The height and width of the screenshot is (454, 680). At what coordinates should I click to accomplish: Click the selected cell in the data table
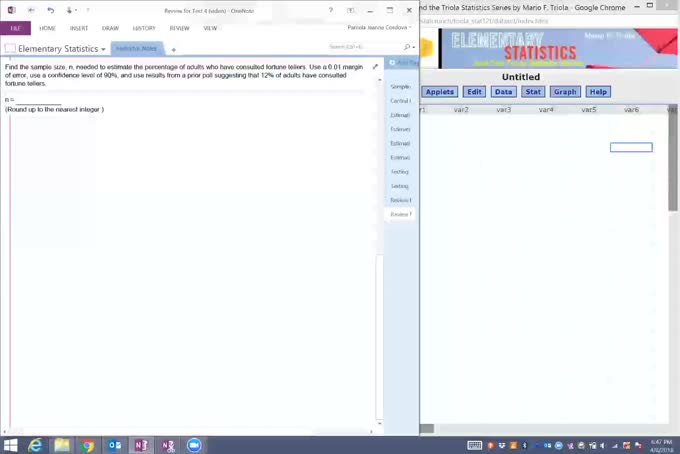[631, 147]
